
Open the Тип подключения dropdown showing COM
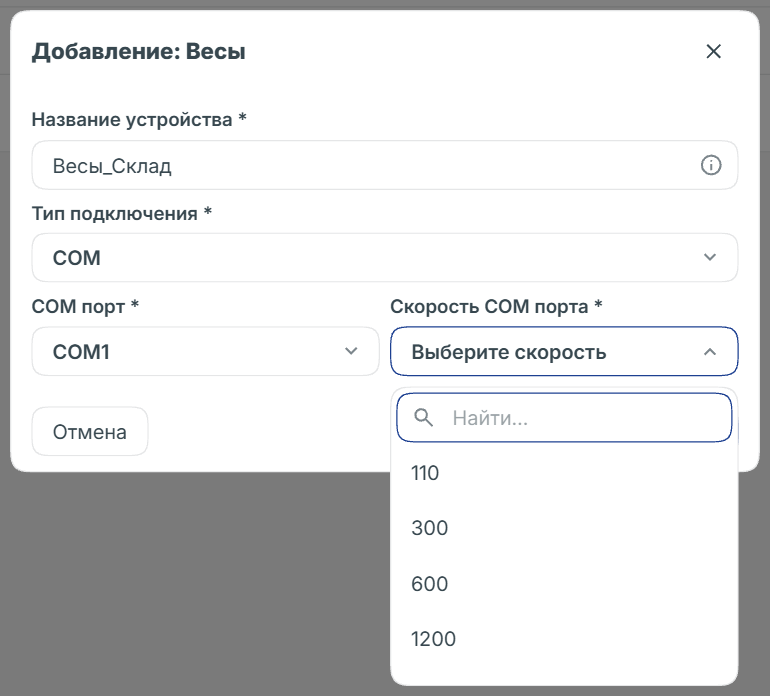385,257
